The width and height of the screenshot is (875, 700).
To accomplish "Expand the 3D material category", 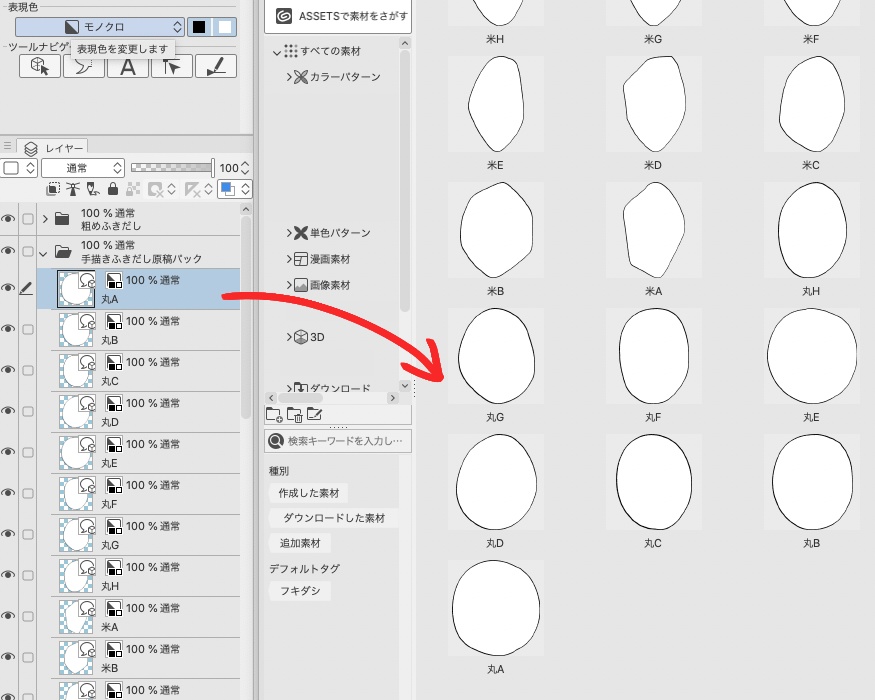I will pyautogui.click(x=288, y=337).
